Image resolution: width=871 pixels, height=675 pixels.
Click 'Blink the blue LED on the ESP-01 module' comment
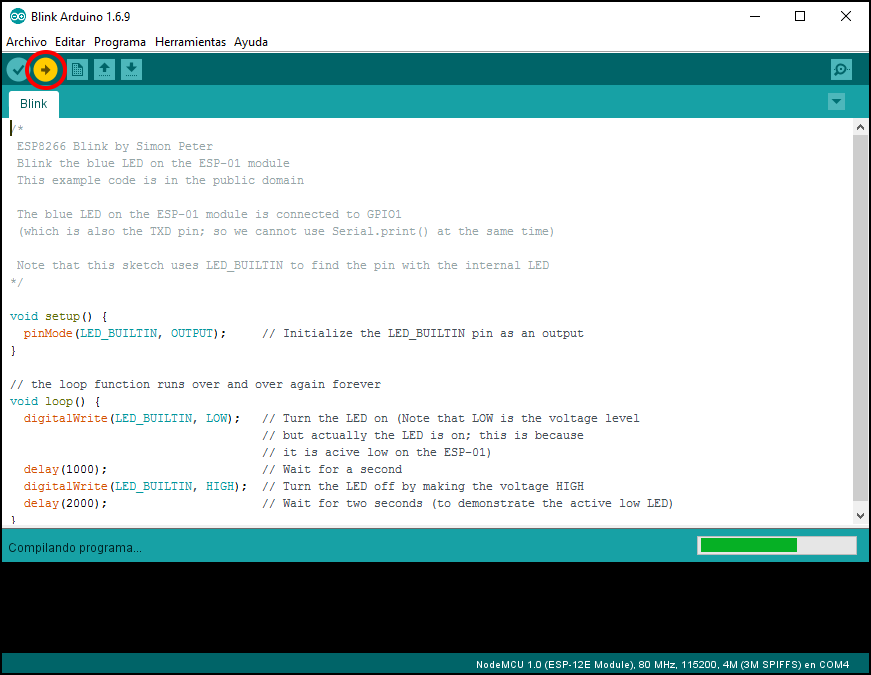[153, 163]
